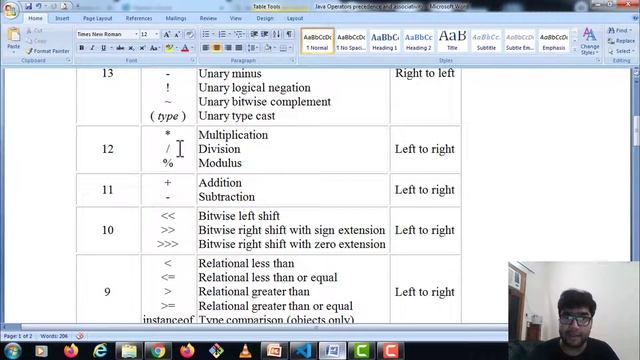This screenshot has height=360, width=640.
Task: Open the Windows Start menu
Action: pos(12,351)
